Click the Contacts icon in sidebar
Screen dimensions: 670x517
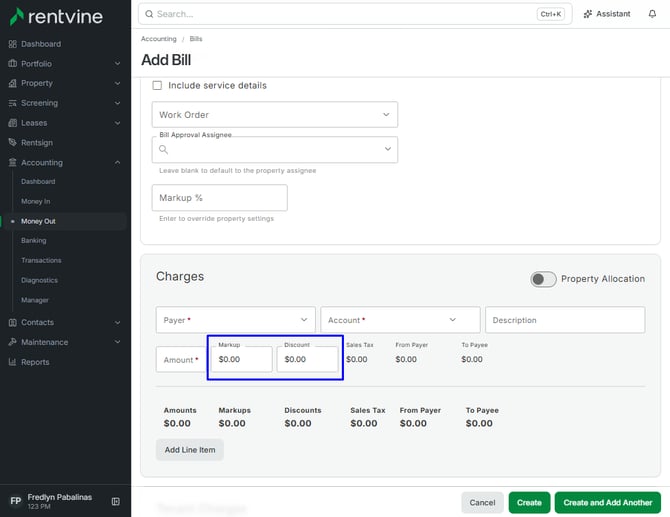point(12,323)
